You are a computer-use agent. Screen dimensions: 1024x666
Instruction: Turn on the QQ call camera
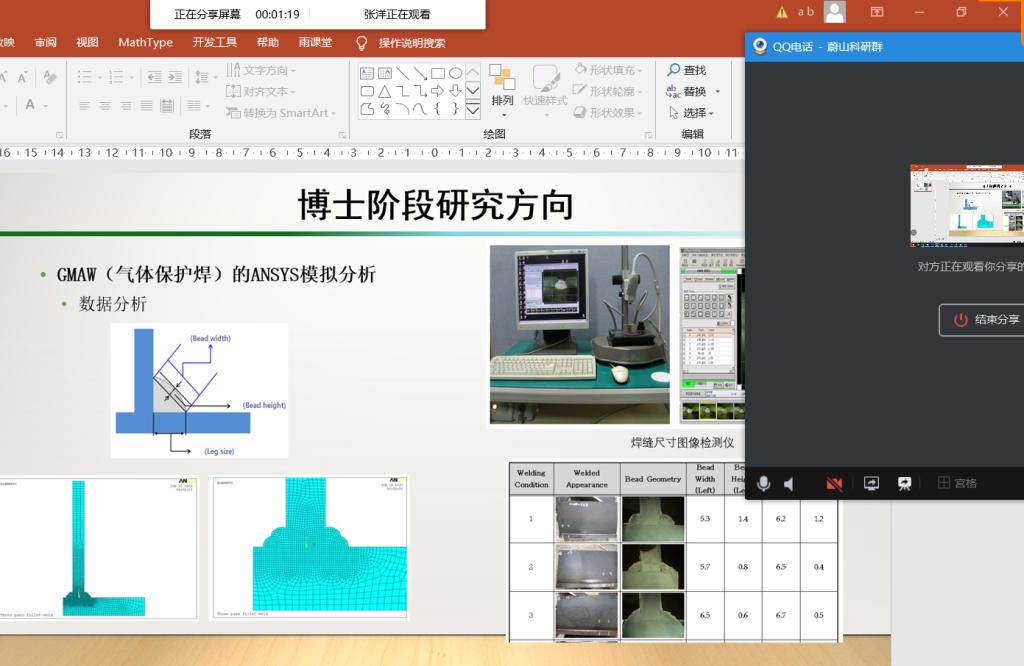click(x=834, y=484)
